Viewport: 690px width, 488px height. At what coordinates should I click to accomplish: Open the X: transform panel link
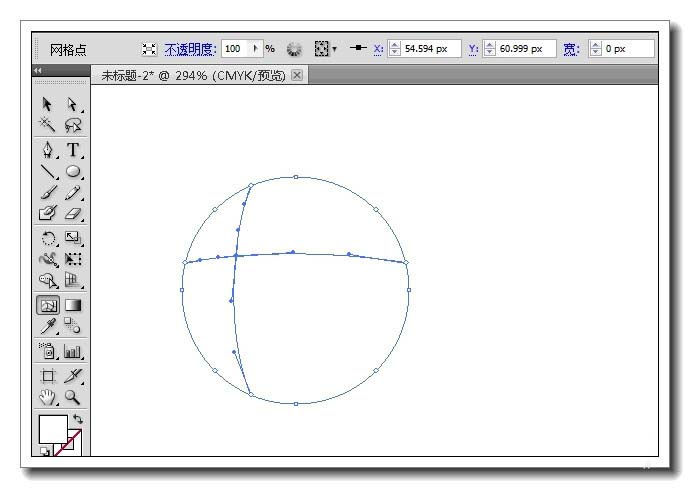pos(378,49)
